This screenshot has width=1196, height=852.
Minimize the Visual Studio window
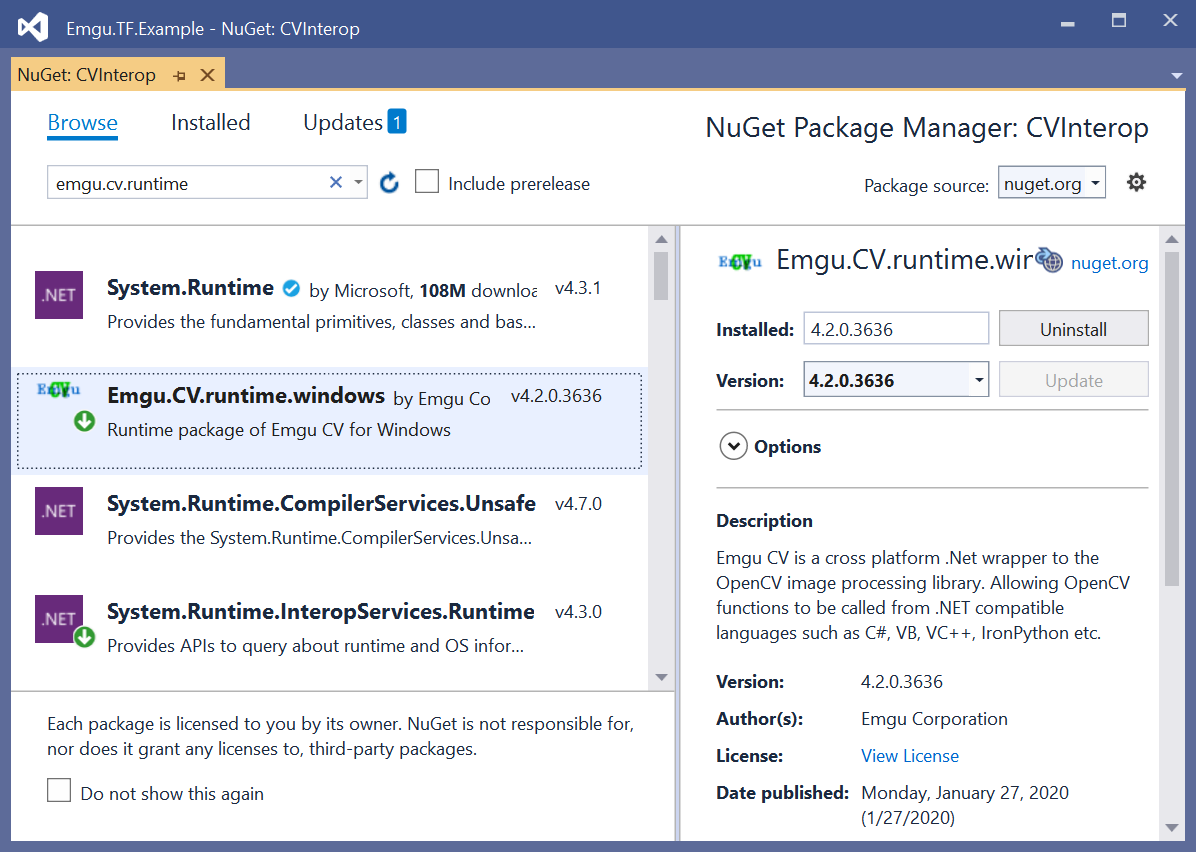[x=1068, y=23]
